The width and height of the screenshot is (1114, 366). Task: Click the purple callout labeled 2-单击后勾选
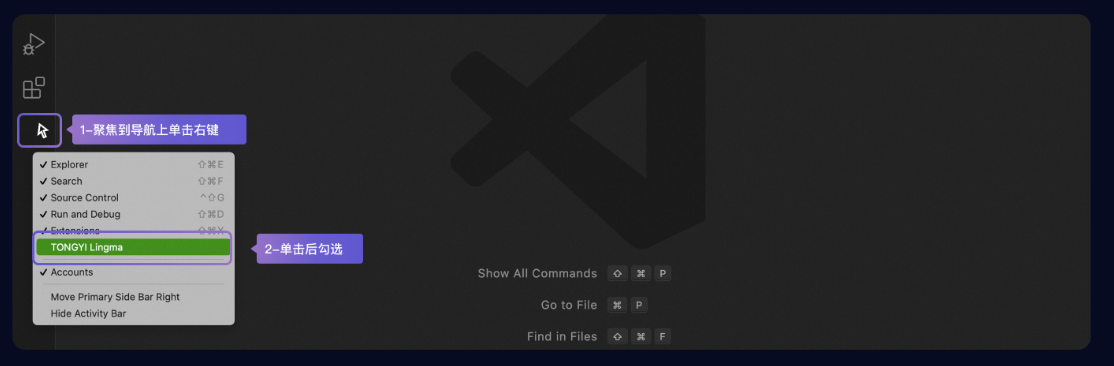click(308, 249)
